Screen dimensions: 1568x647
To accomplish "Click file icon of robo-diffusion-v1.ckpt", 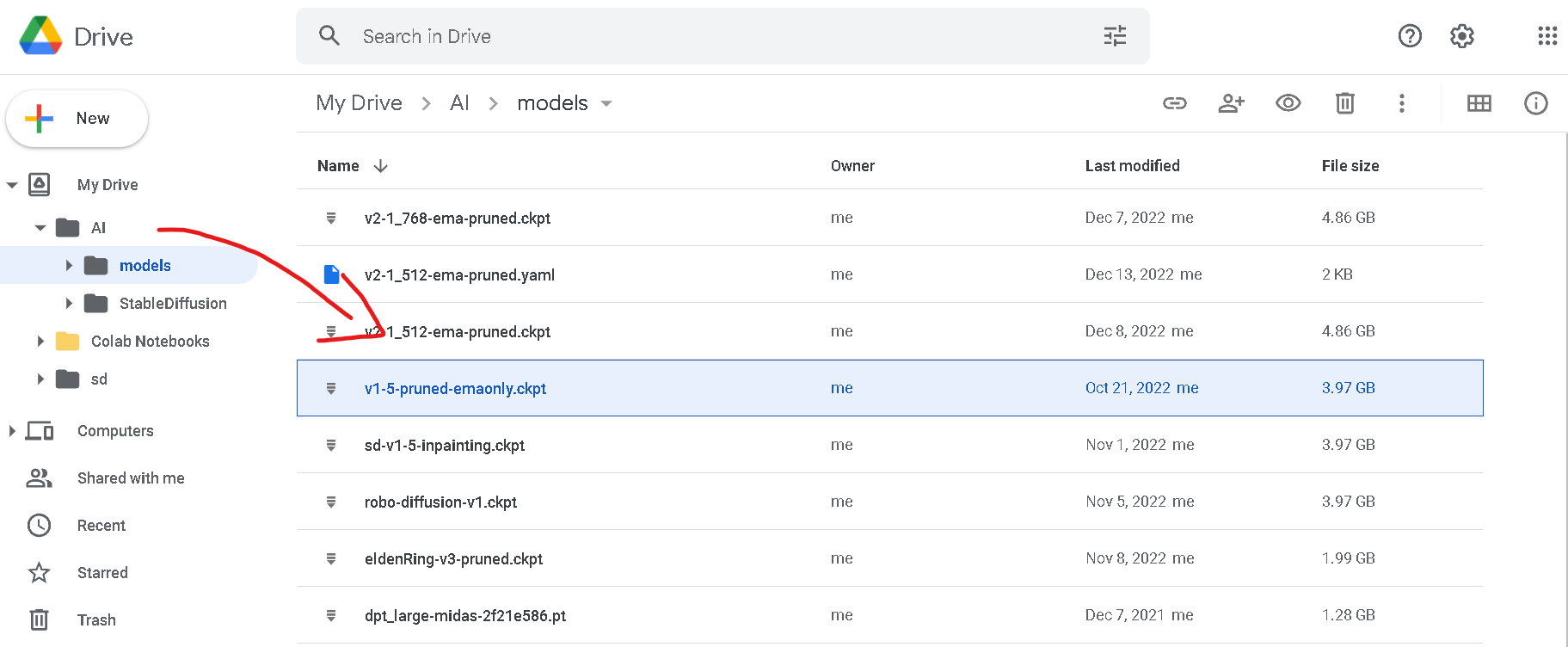I will pyautogui.click(x=331, y=502).
